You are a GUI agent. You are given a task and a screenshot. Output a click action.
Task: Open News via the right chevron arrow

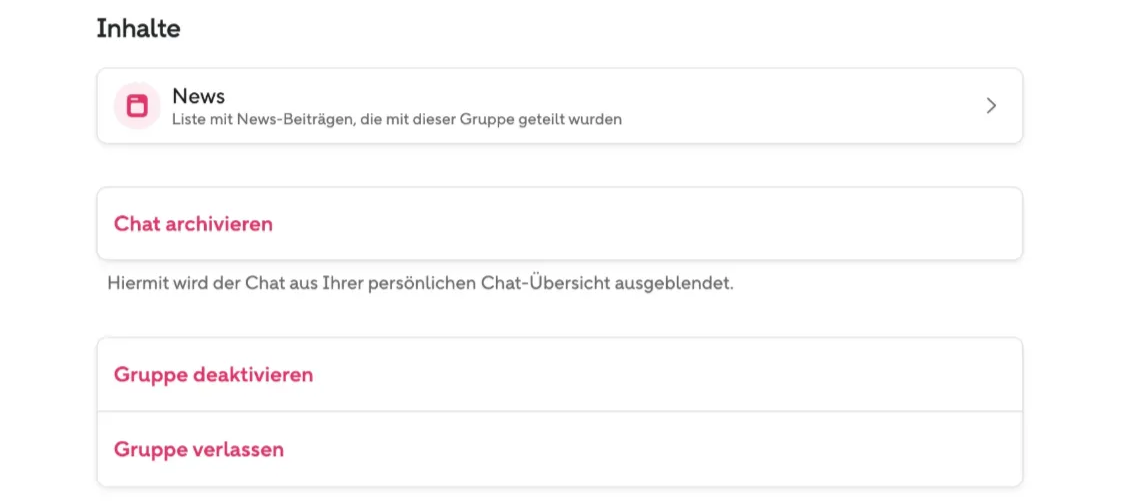(991, 106)
